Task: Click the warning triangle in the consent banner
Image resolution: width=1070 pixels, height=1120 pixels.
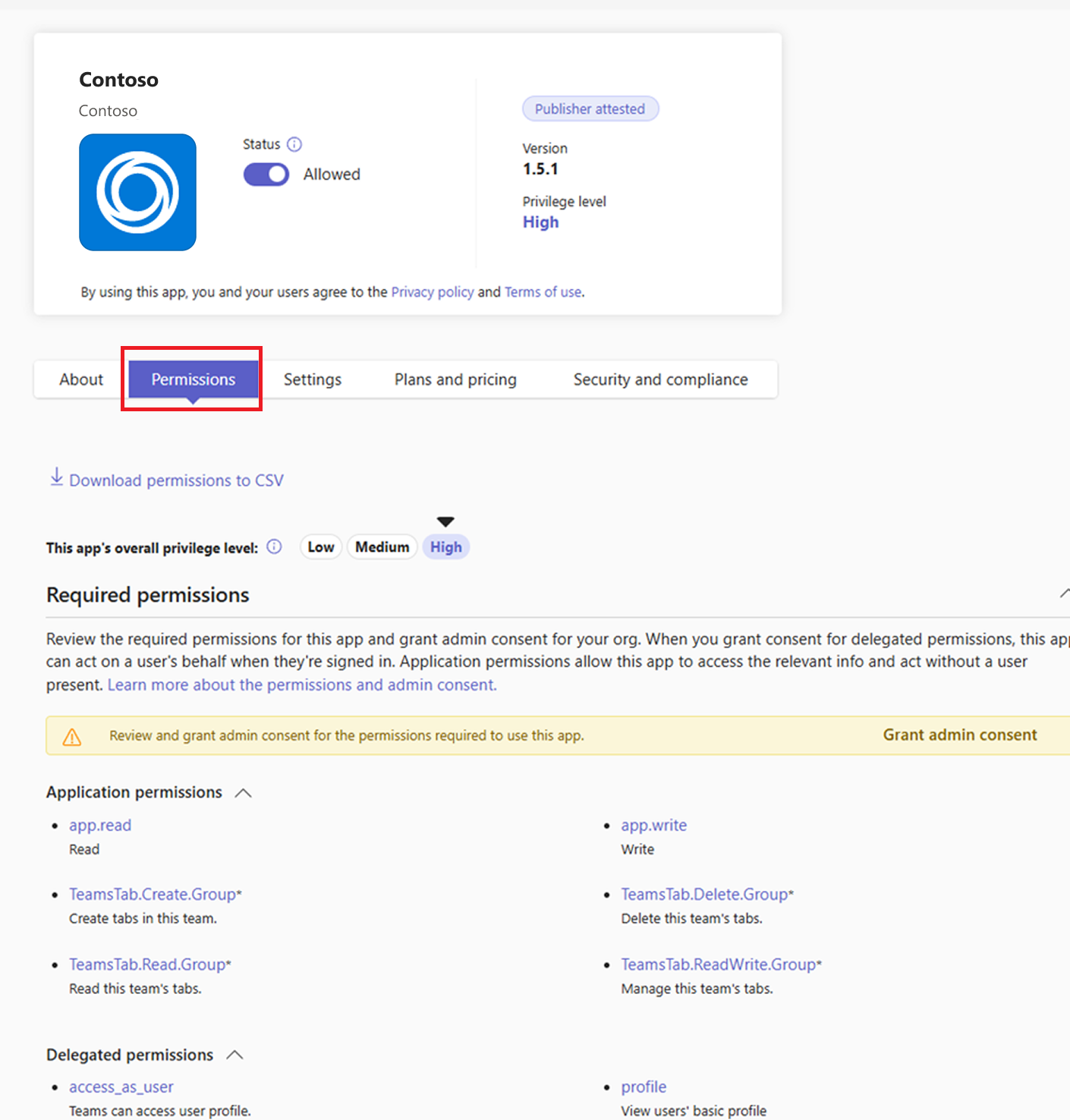Action: (x=72, y=735)
